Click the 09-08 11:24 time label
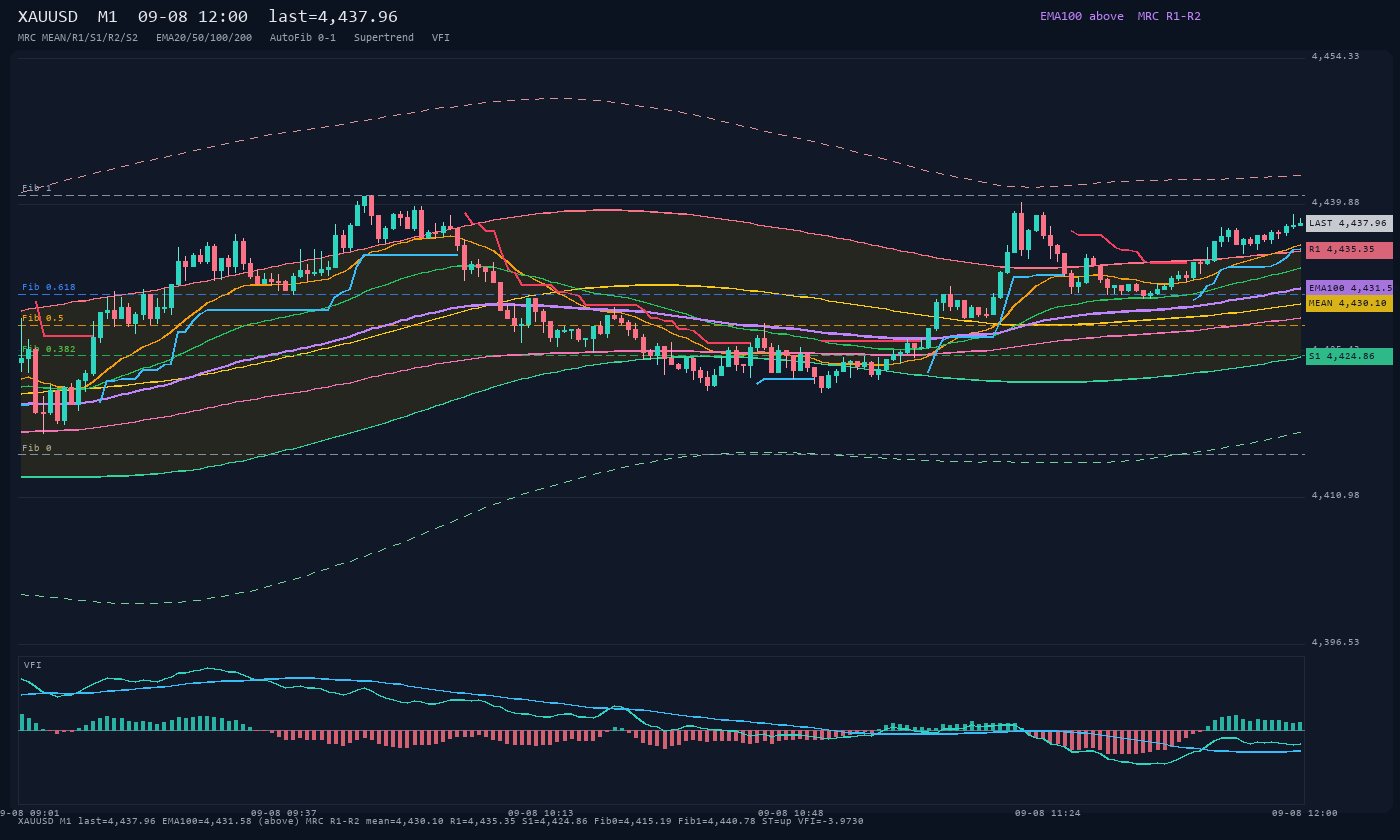Screen dimensions: 1400x840 (1048, 813)
